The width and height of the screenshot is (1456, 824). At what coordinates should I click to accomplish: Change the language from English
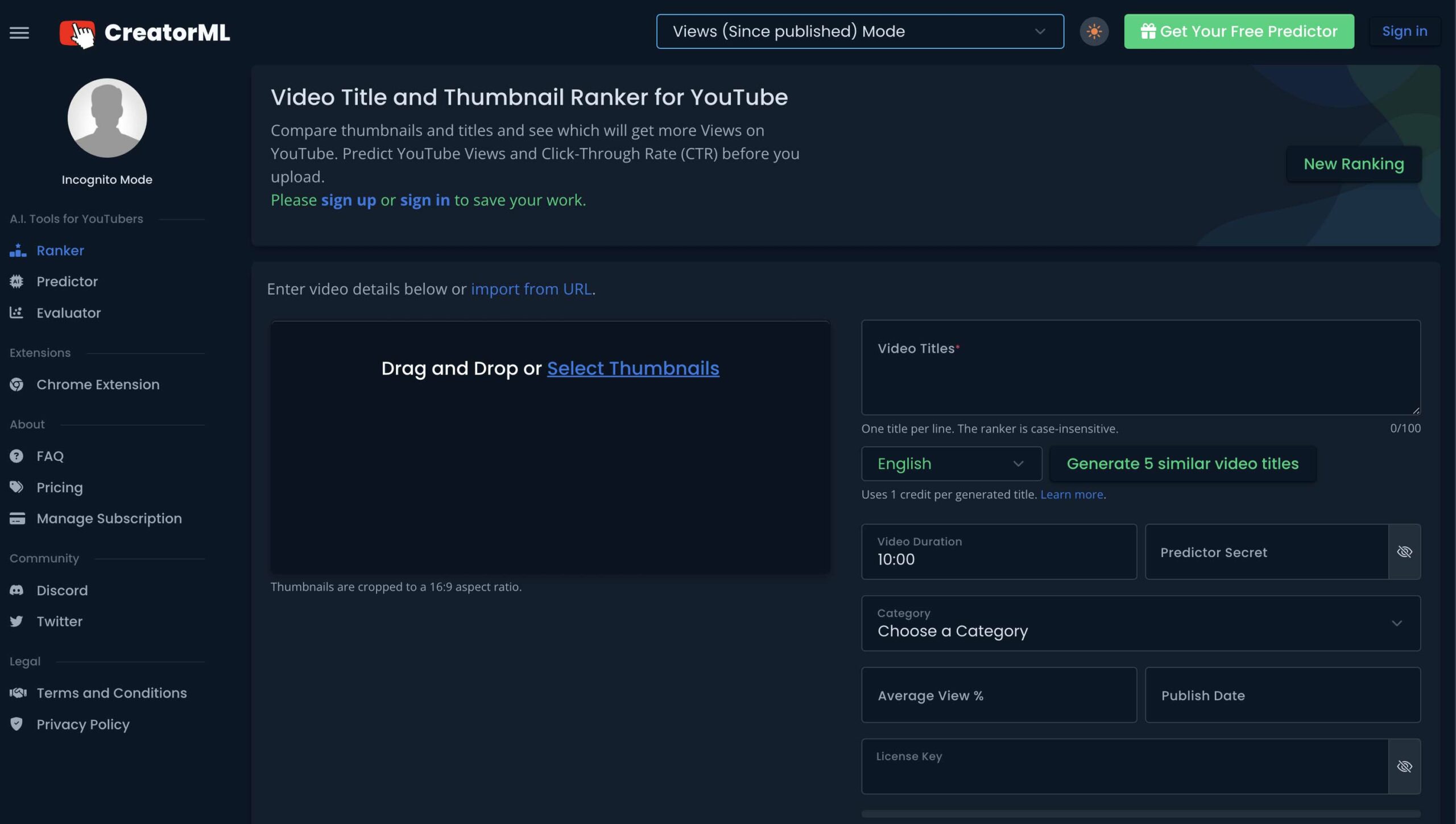tap(951, 463)
